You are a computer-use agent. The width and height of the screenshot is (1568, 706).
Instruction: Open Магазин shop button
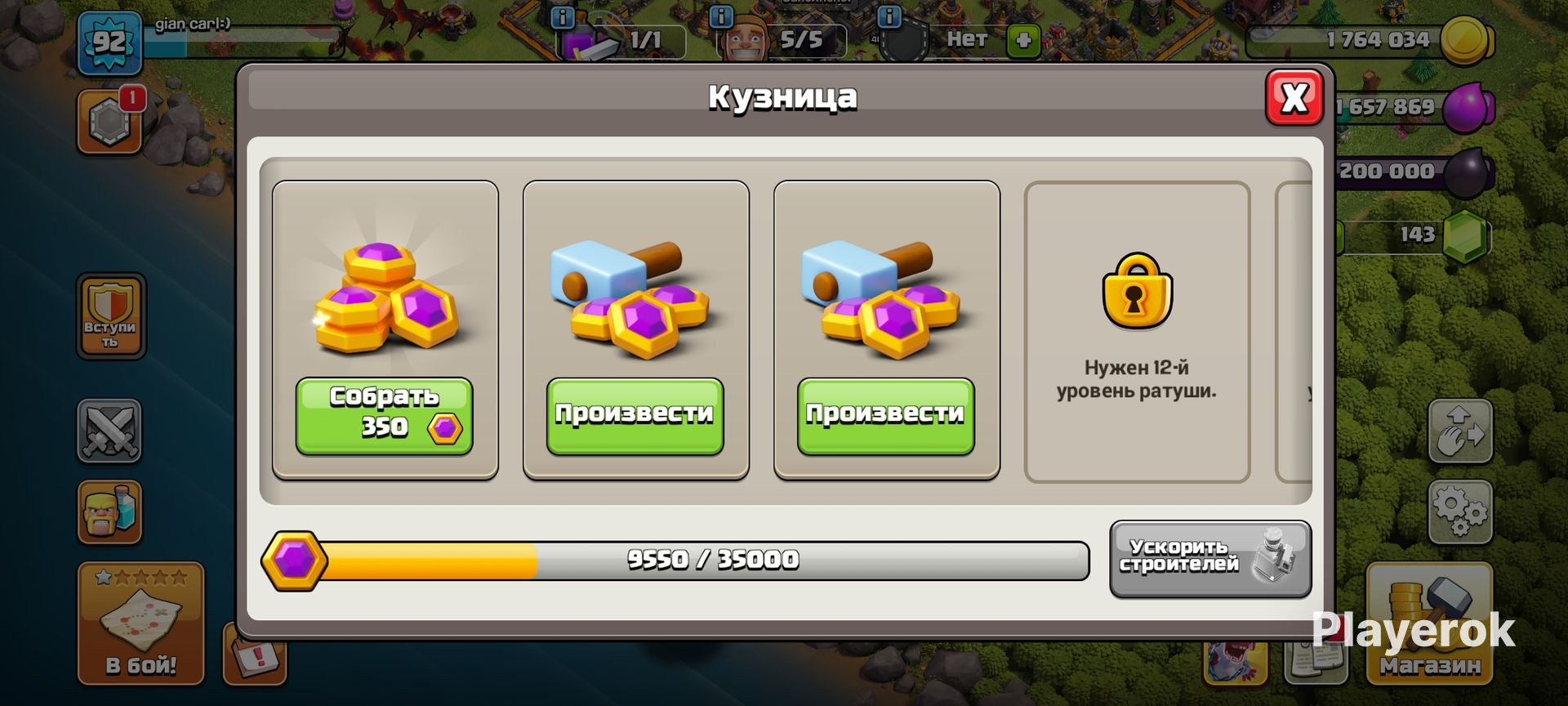(1429, 623)
